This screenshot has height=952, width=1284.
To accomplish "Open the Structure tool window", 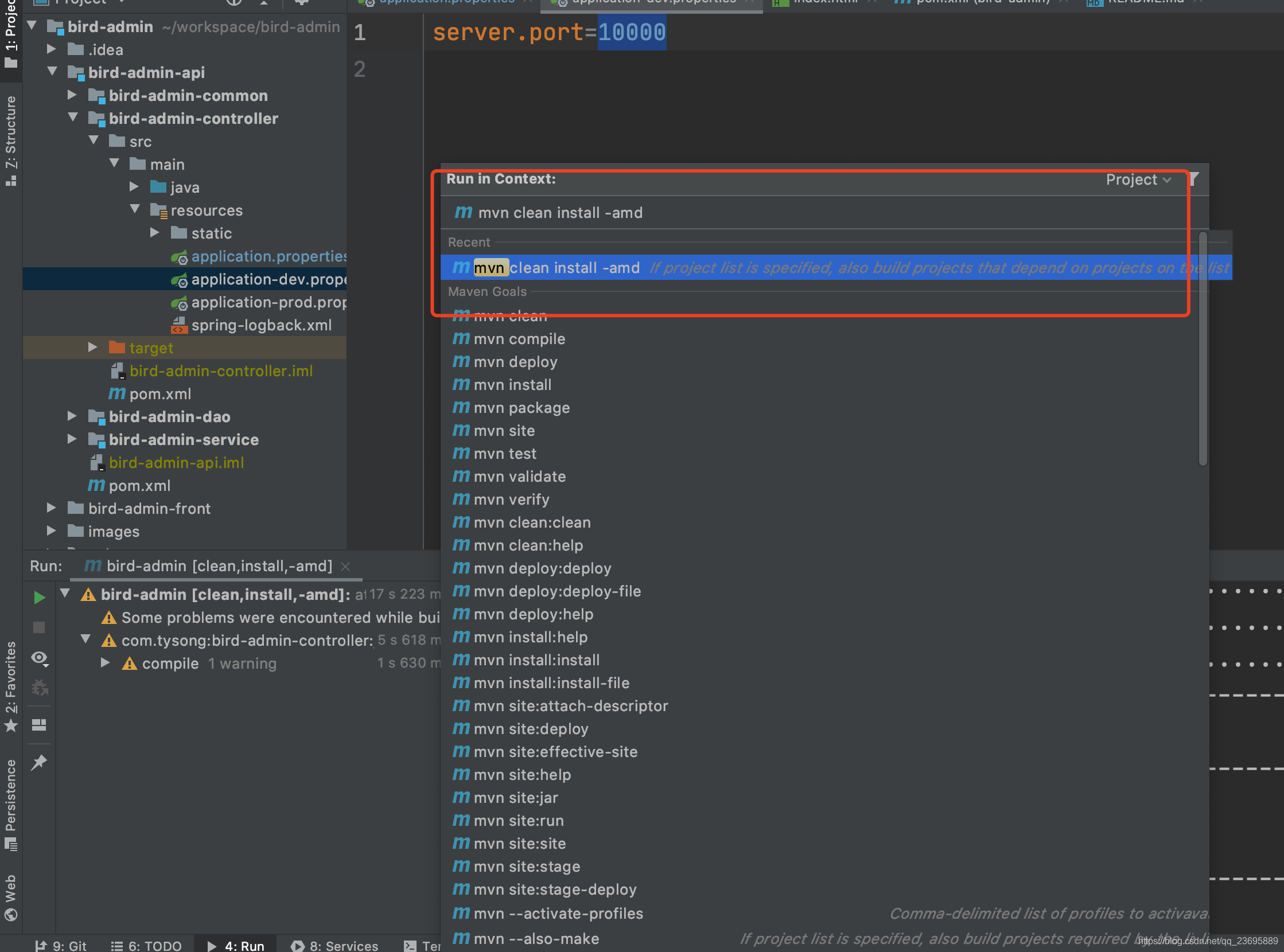I will (x=10, y=141).
